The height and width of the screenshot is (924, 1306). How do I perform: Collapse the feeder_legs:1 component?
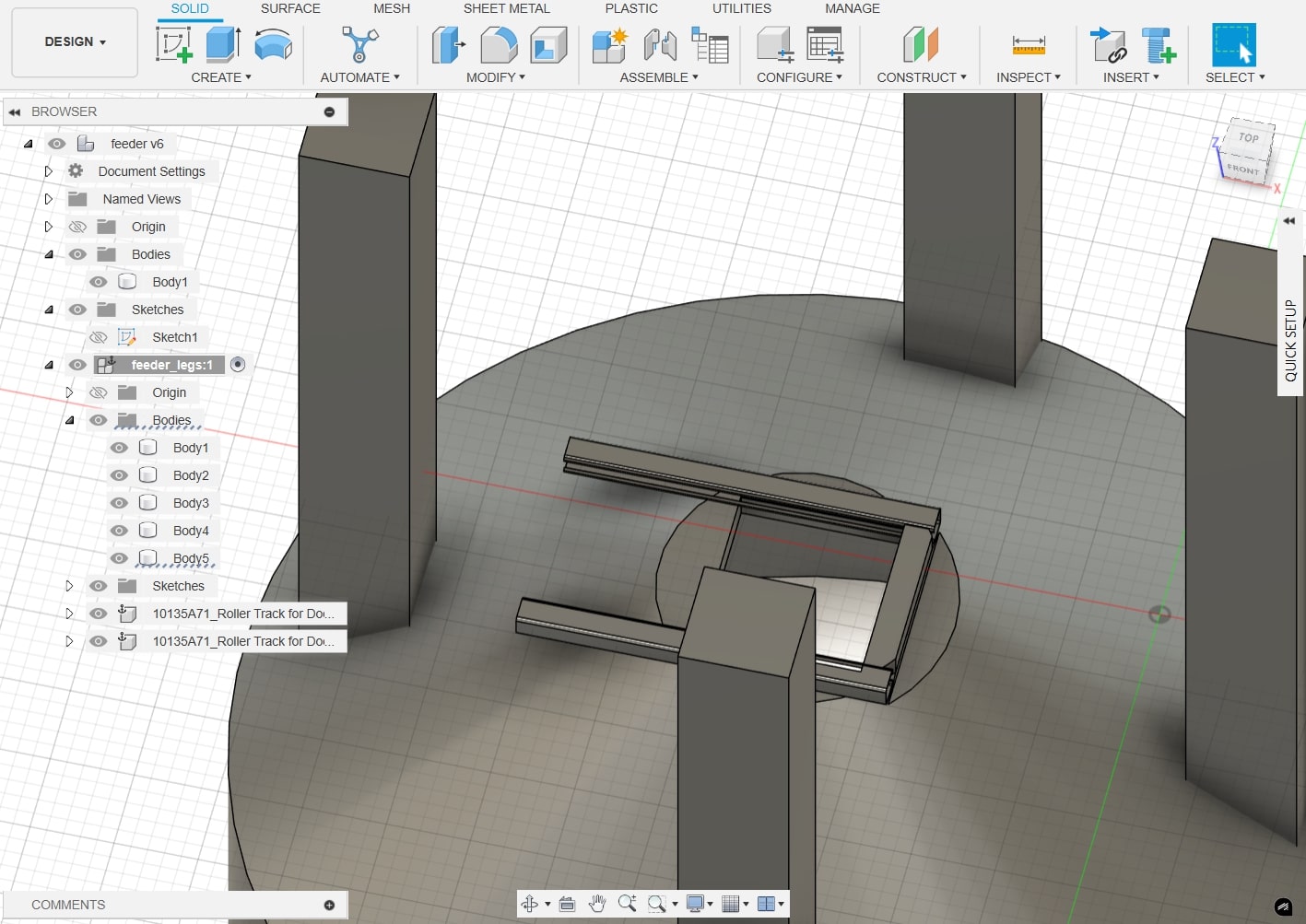49,365
